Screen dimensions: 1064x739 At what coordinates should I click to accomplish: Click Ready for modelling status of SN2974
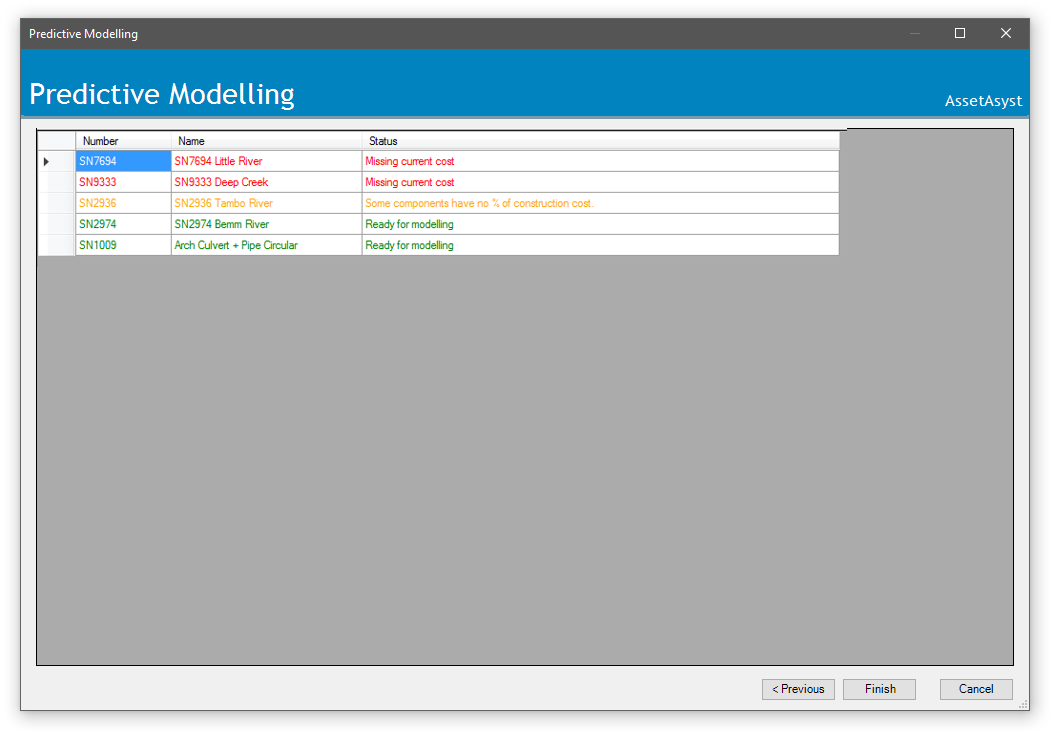pos(600,224)
